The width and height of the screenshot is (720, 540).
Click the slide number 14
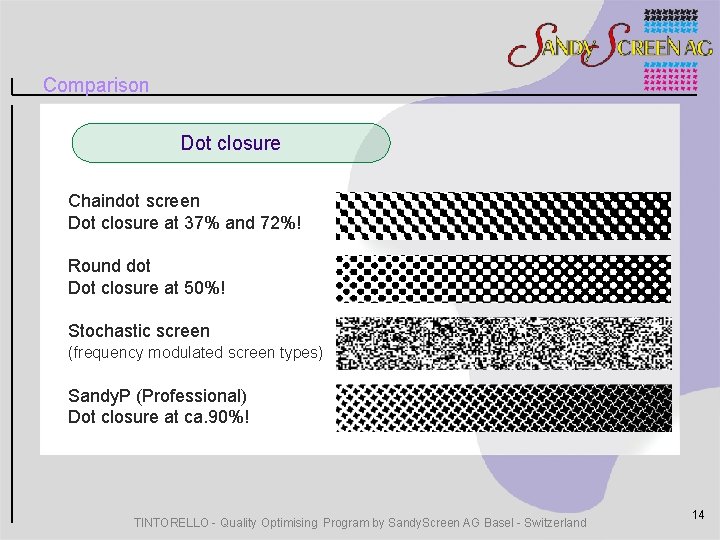(698, 514)
